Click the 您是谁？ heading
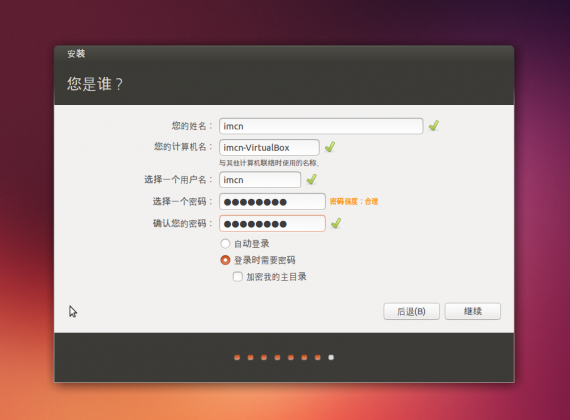Viewport: 570px width, 420px height. 95,84
